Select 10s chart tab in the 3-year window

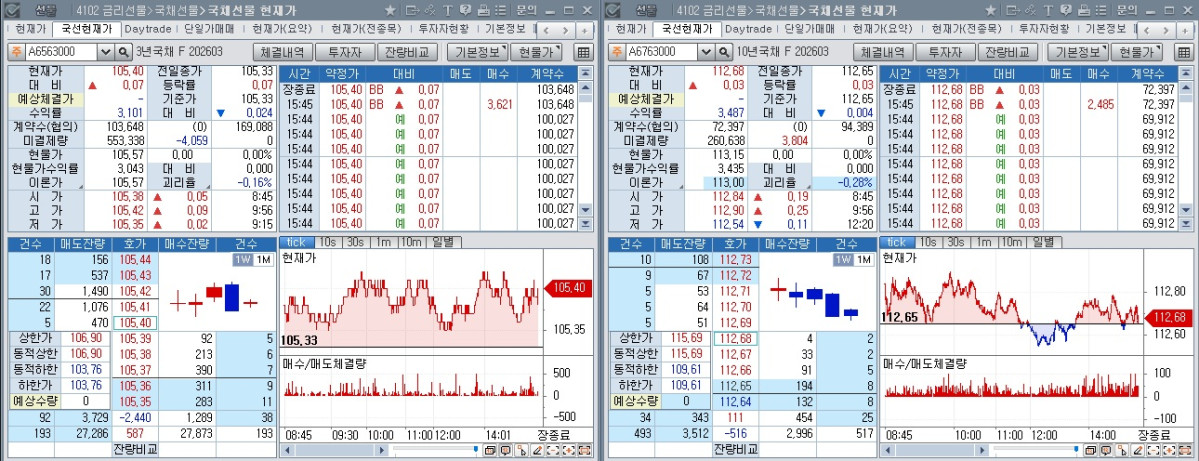coord(327,242)
